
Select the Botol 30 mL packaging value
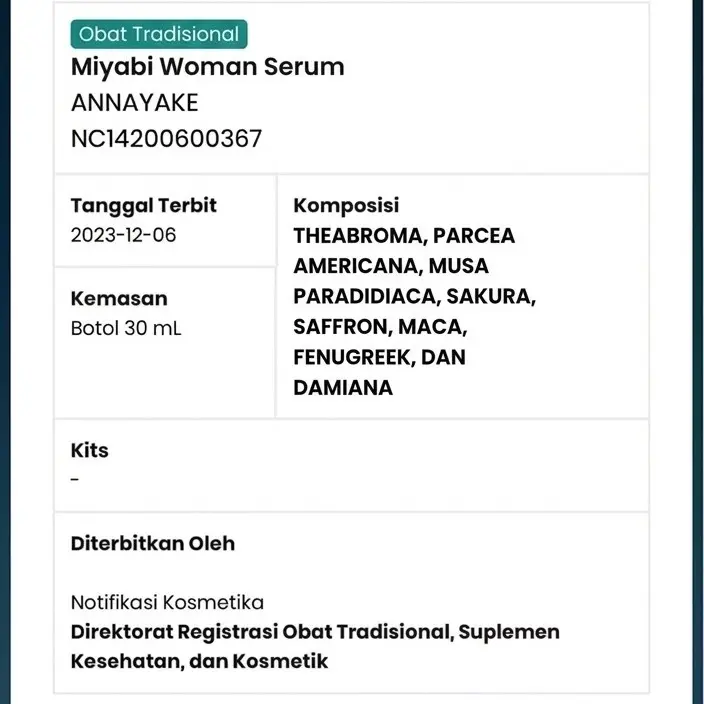coord(126,328)
